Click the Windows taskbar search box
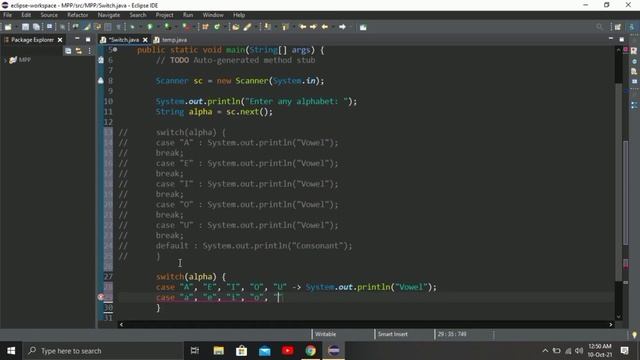Viewport: 640px width, 360px height. [x=103, y=351]
